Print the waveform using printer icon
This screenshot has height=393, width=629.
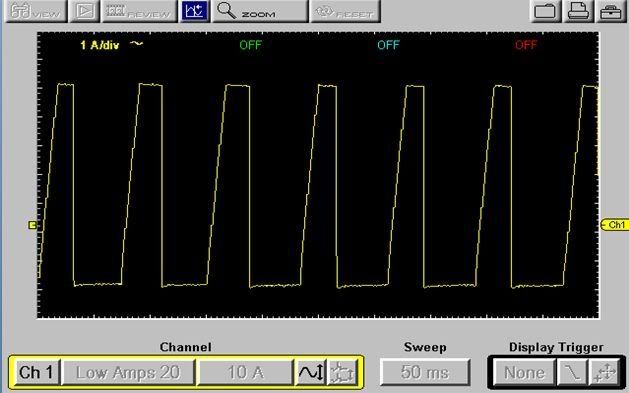tap(578, 11)
